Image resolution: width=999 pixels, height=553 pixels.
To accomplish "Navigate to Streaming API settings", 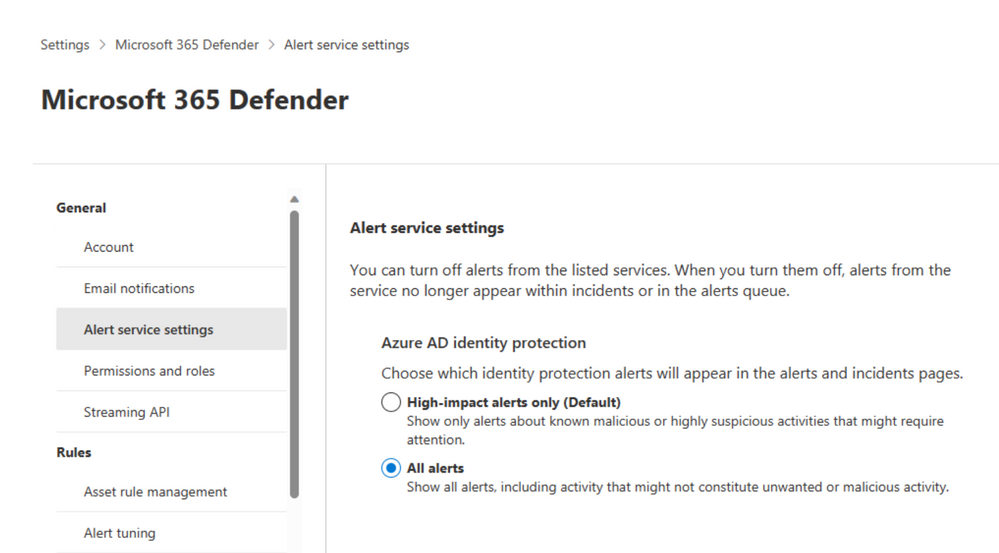I will point(127,412).
